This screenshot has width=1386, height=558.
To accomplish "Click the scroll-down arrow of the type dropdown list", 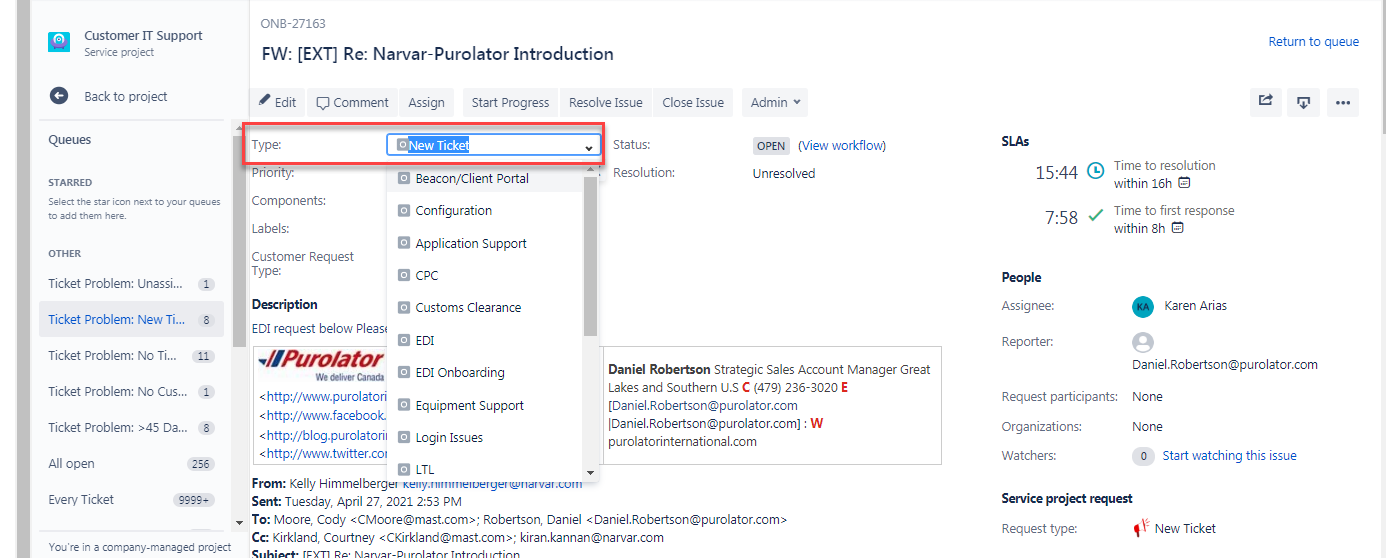I will click(x=591, y=472).
